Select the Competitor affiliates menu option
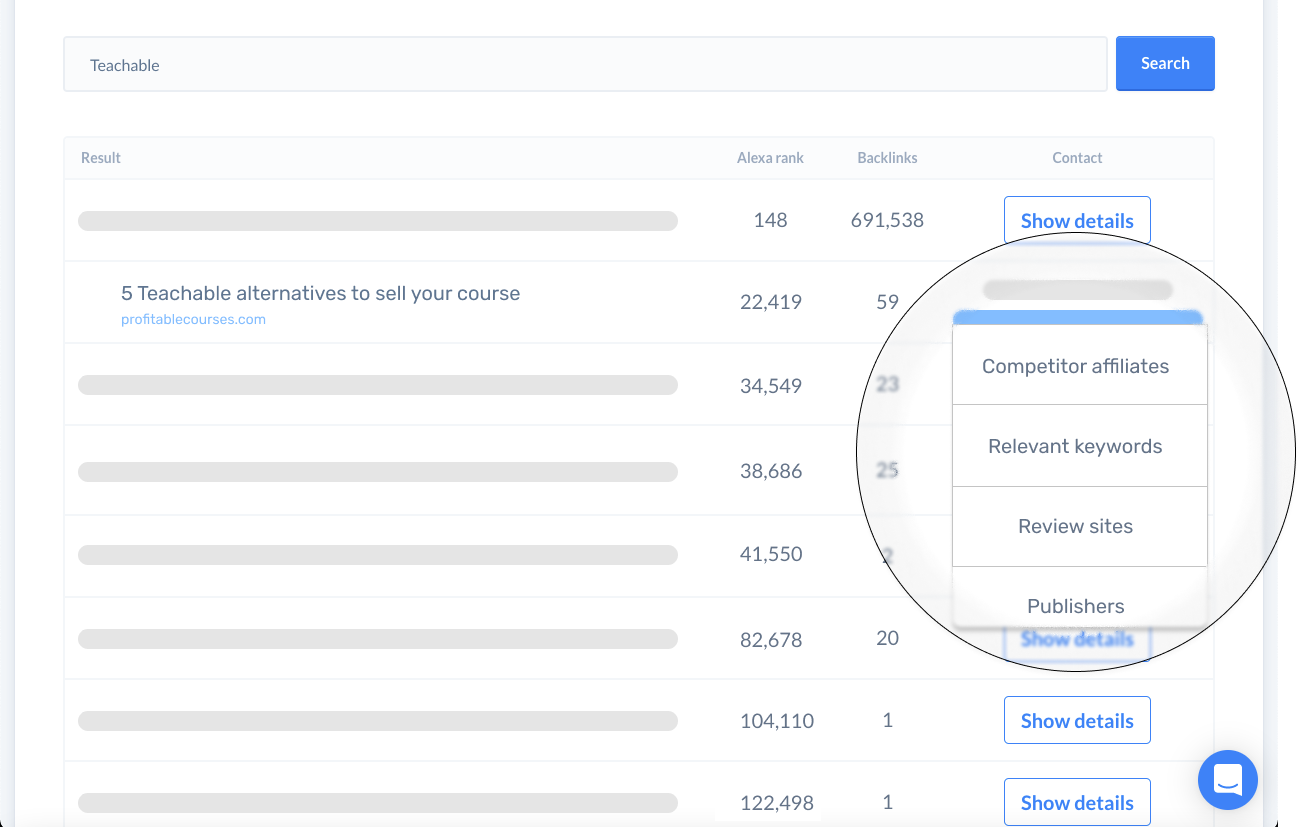This screenshot has height=827, width=1300. (x=1076, y=366)
